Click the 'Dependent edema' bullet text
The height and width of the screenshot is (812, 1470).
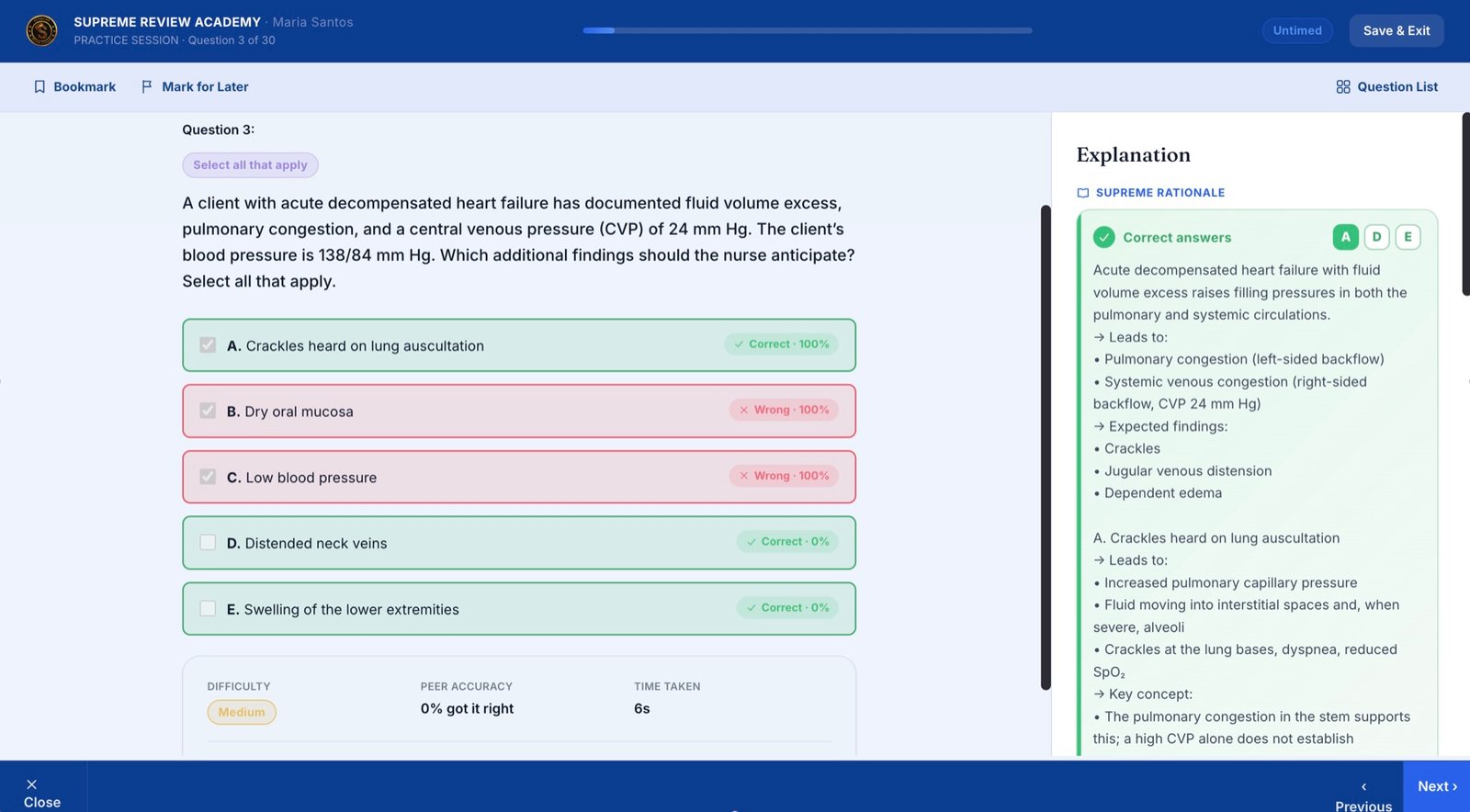click(1163, 493)
